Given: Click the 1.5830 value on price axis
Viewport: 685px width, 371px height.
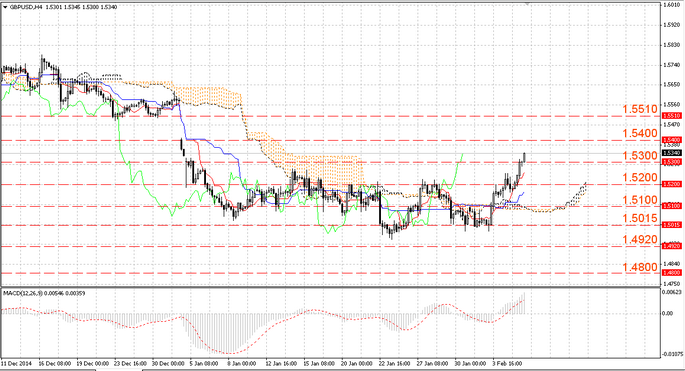Looking at the screenshot, I should pyautogui.click(x=671, y=45).
